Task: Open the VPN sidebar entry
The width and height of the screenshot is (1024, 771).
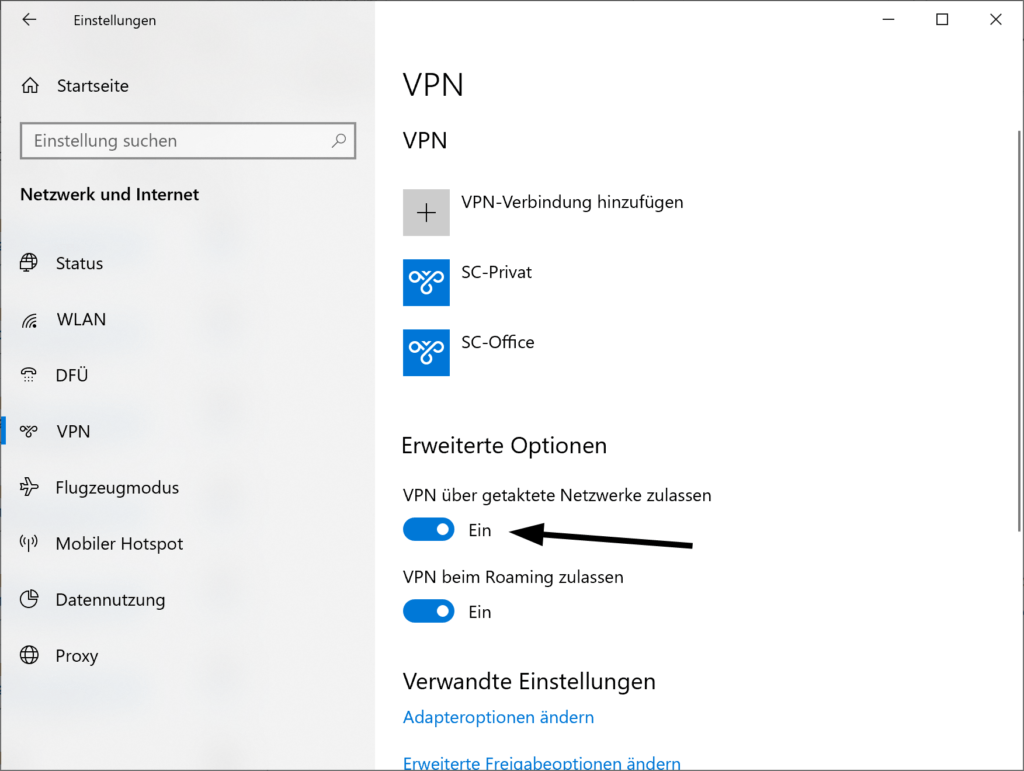Action: tap(73, 432)
